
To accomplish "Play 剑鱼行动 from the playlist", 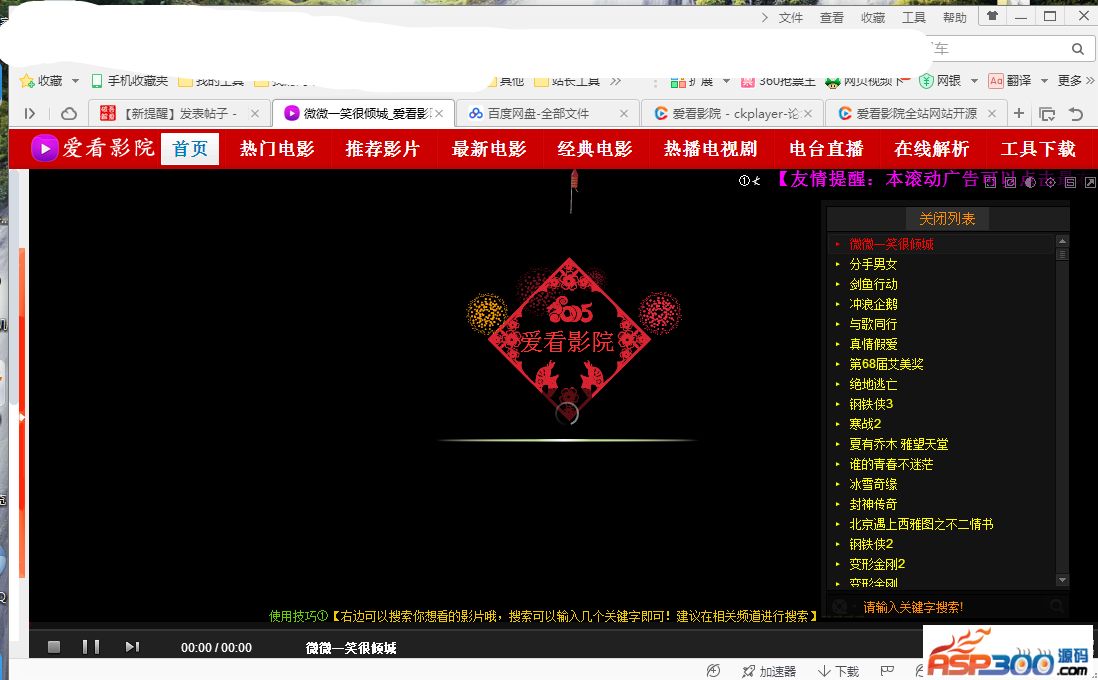I will point(873,284).
